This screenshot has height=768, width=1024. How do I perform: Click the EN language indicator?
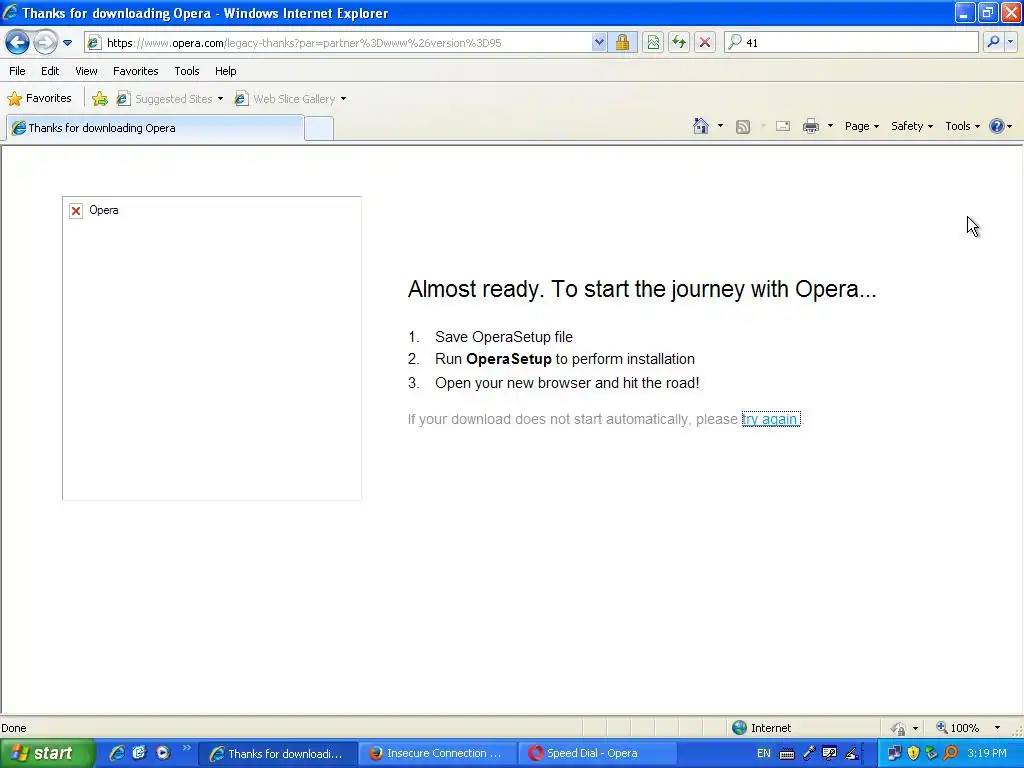click(763, 754)
